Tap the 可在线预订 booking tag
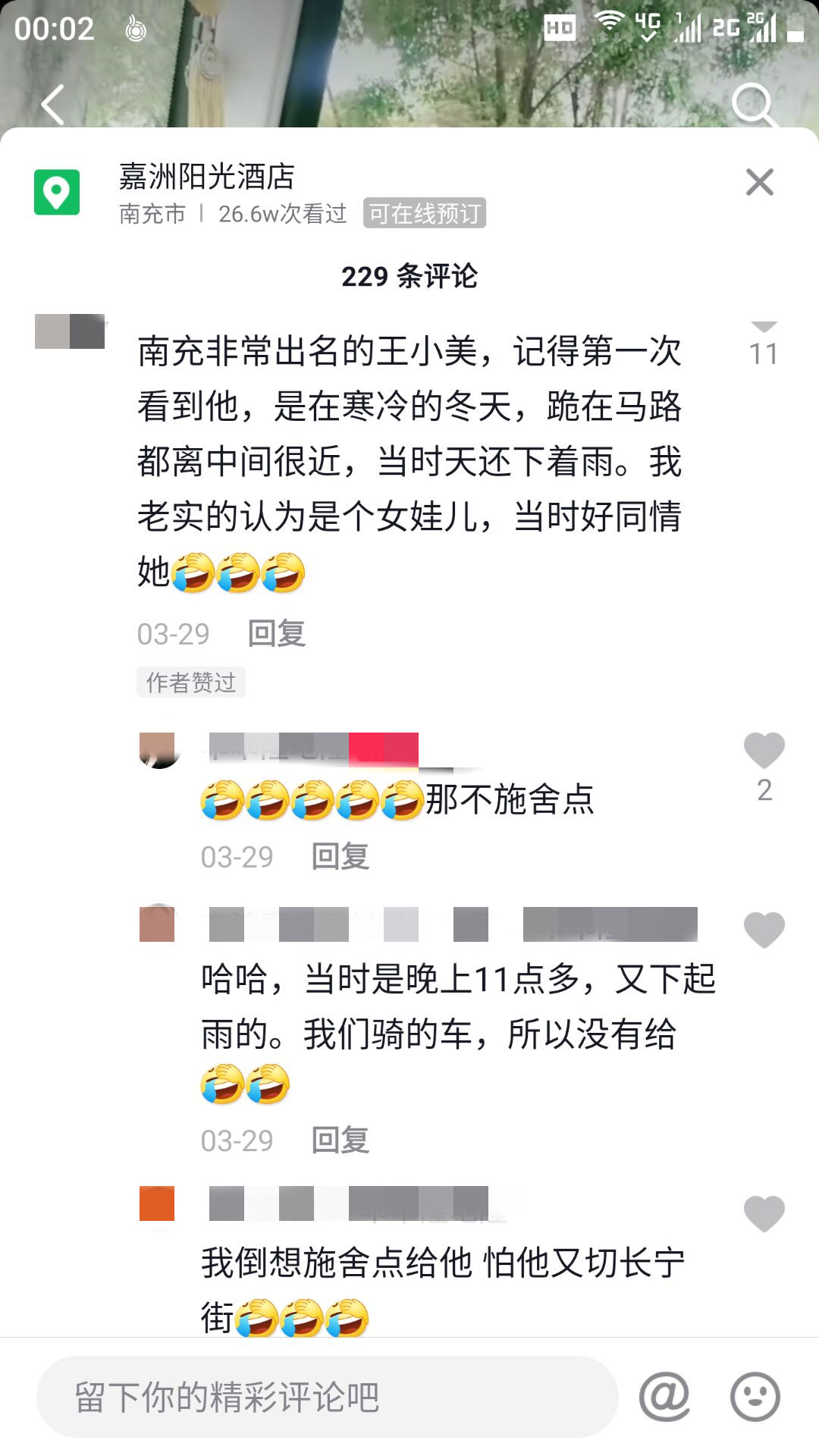 (425, 213)
